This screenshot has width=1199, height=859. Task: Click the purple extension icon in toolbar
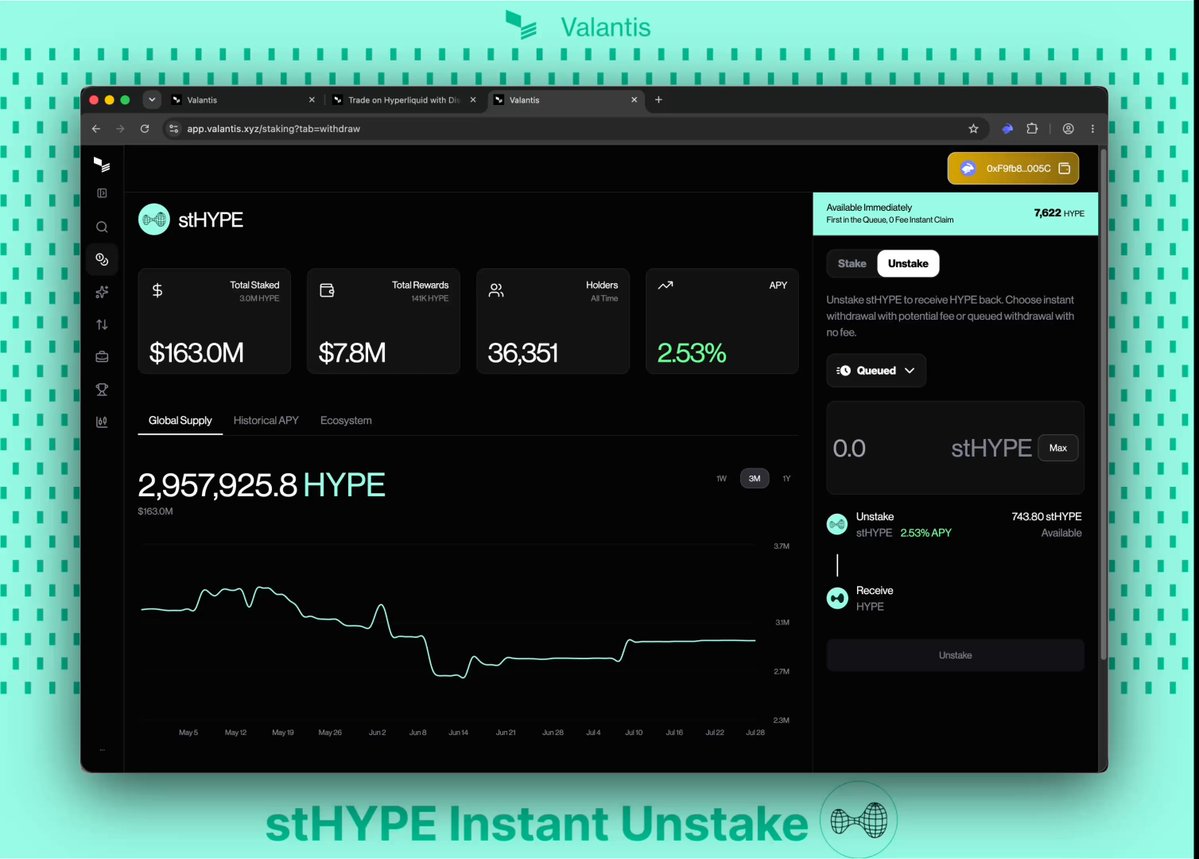pyautogui.click(x=1007, y=129)
